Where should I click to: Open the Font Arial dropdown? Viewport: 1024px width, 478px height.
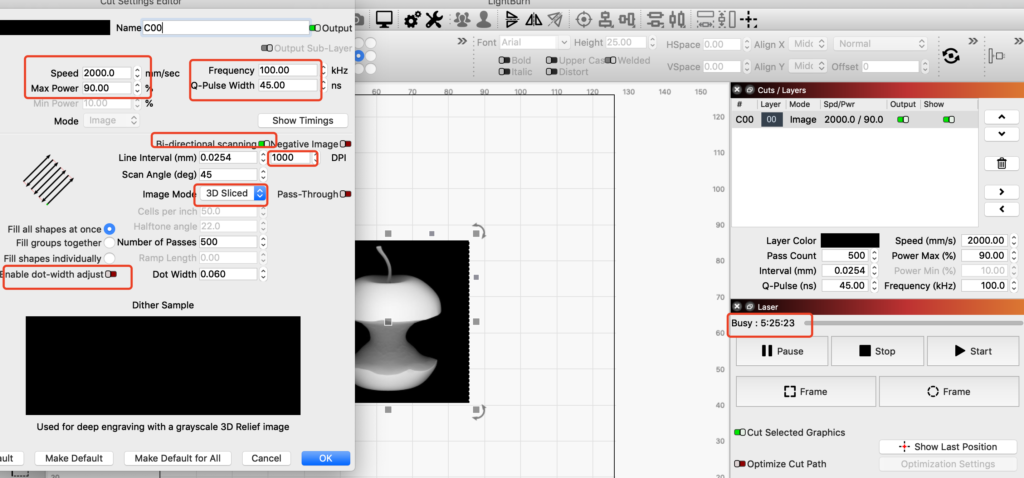[x=533, y=43]
